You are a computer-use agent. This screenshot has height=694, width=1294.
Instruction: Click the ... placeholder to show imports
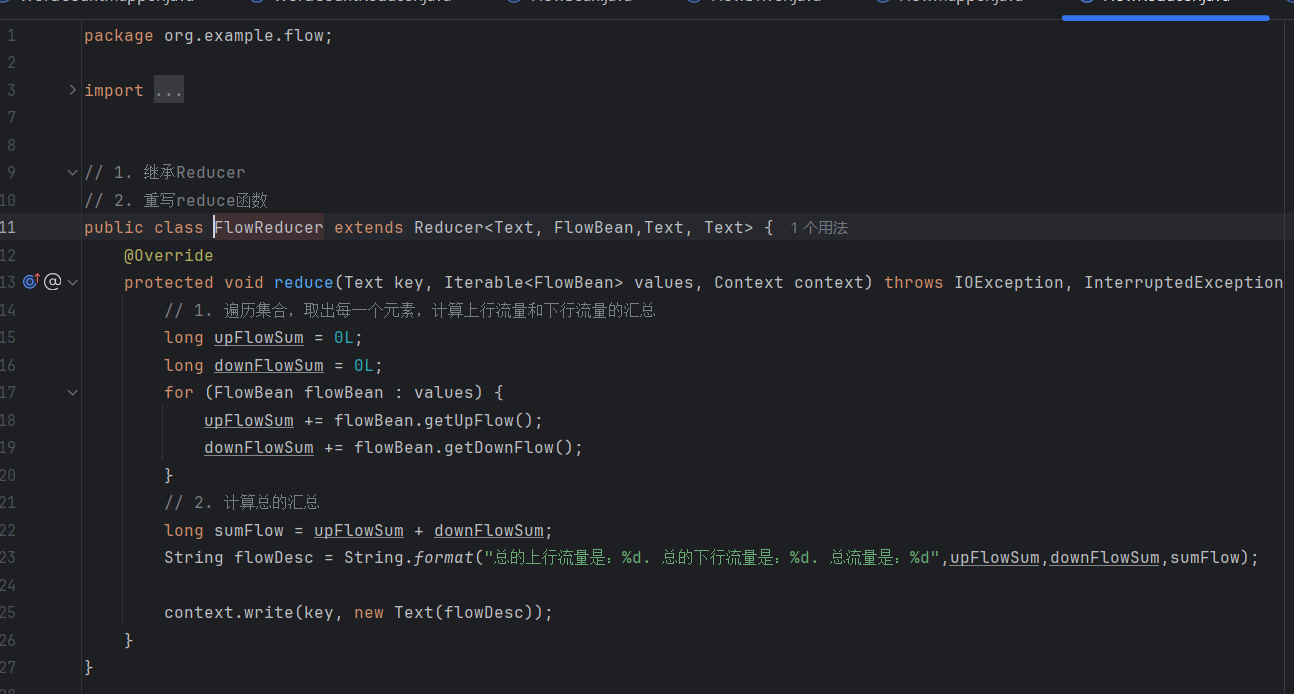tap(168, 89)
